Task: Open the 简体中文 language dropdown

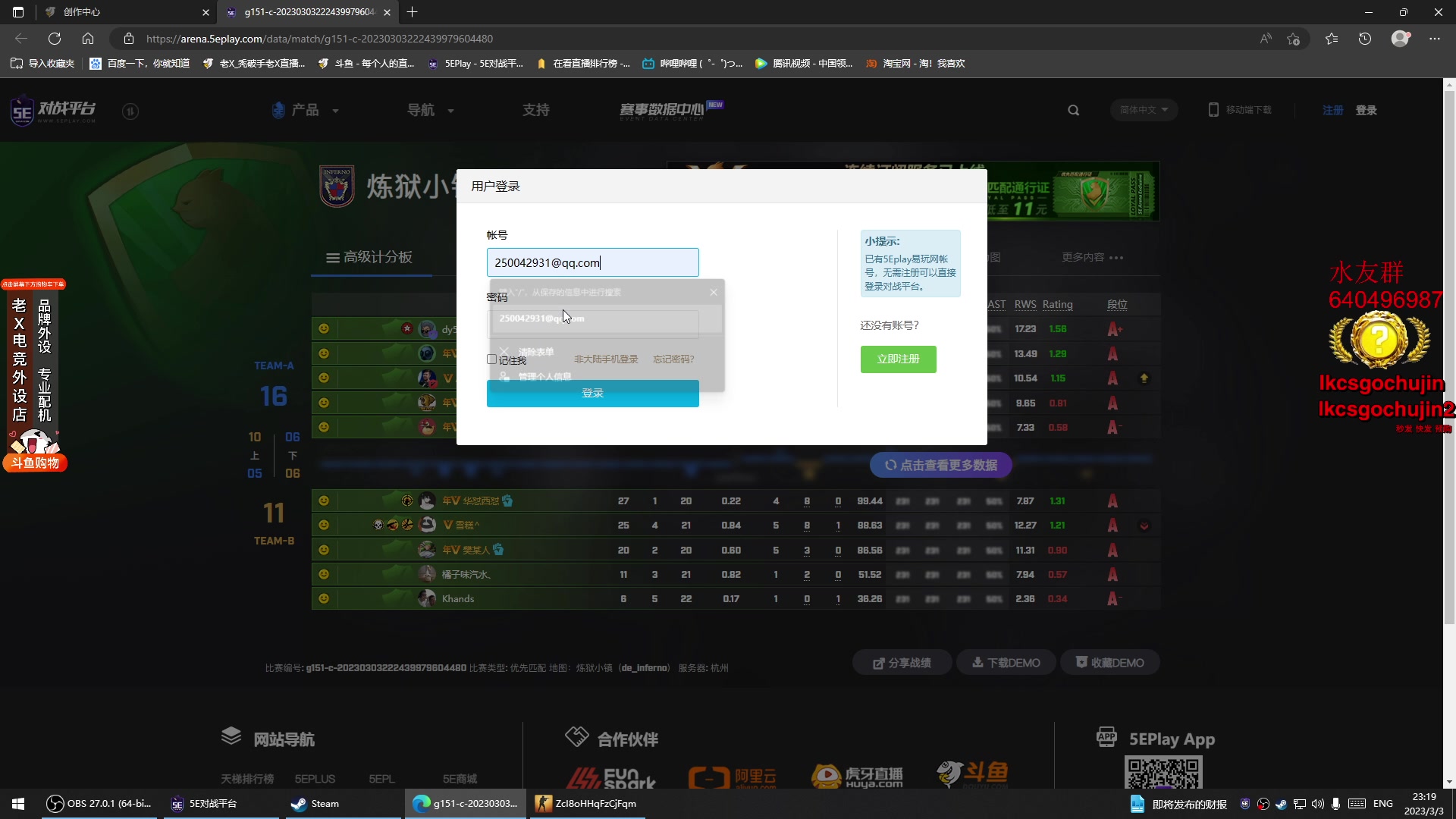Action: click(x=1144, y=110)
